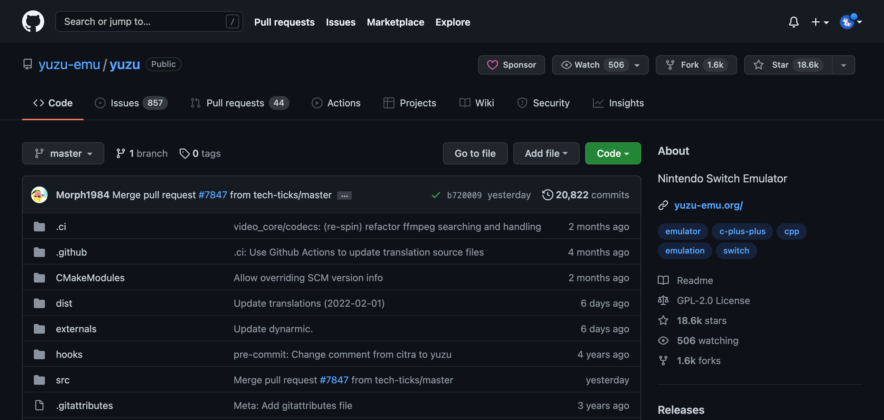Click the link icon beside yuzu-emu.org
Screen dimensions: 884x420
pos(663,206)
